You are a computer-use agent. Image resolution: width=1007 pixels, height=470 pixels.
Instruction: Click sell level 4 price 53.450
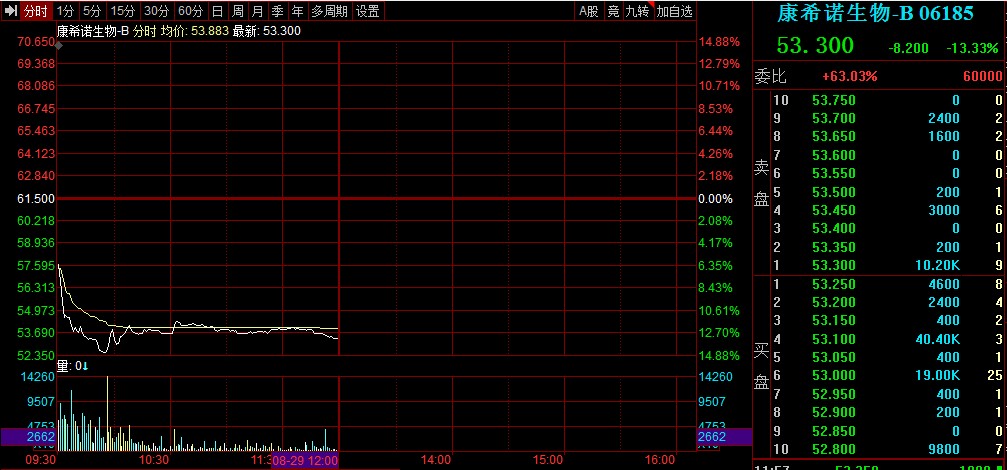(834, 210)
